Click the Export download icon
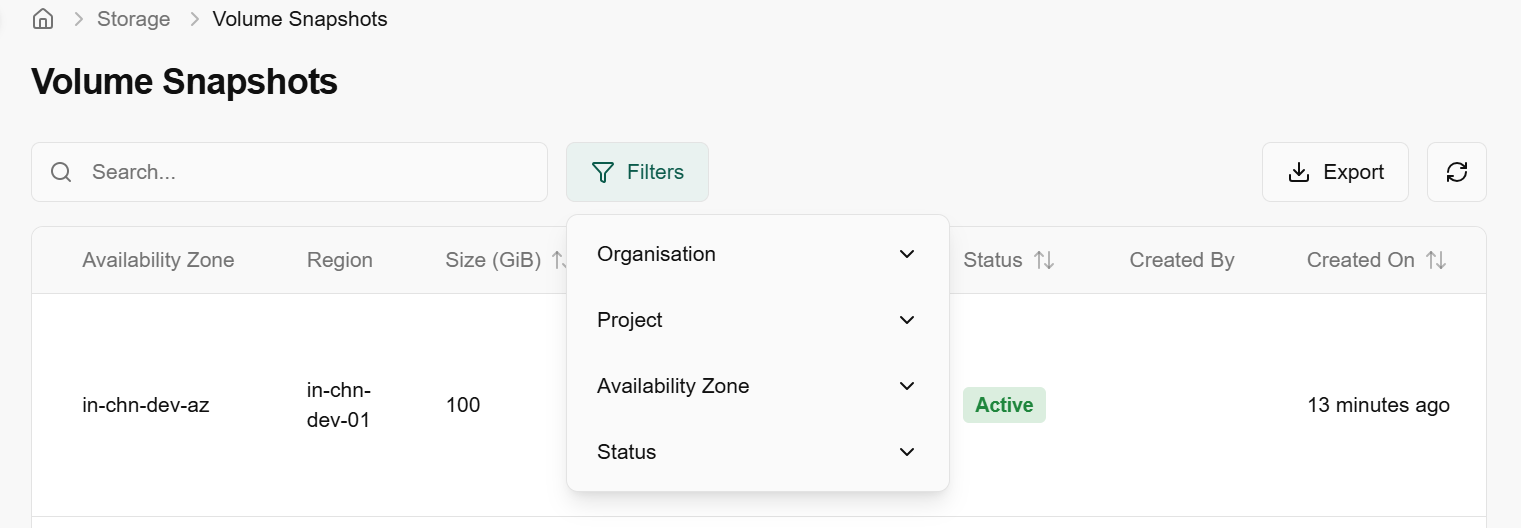 click(1299, 172)
